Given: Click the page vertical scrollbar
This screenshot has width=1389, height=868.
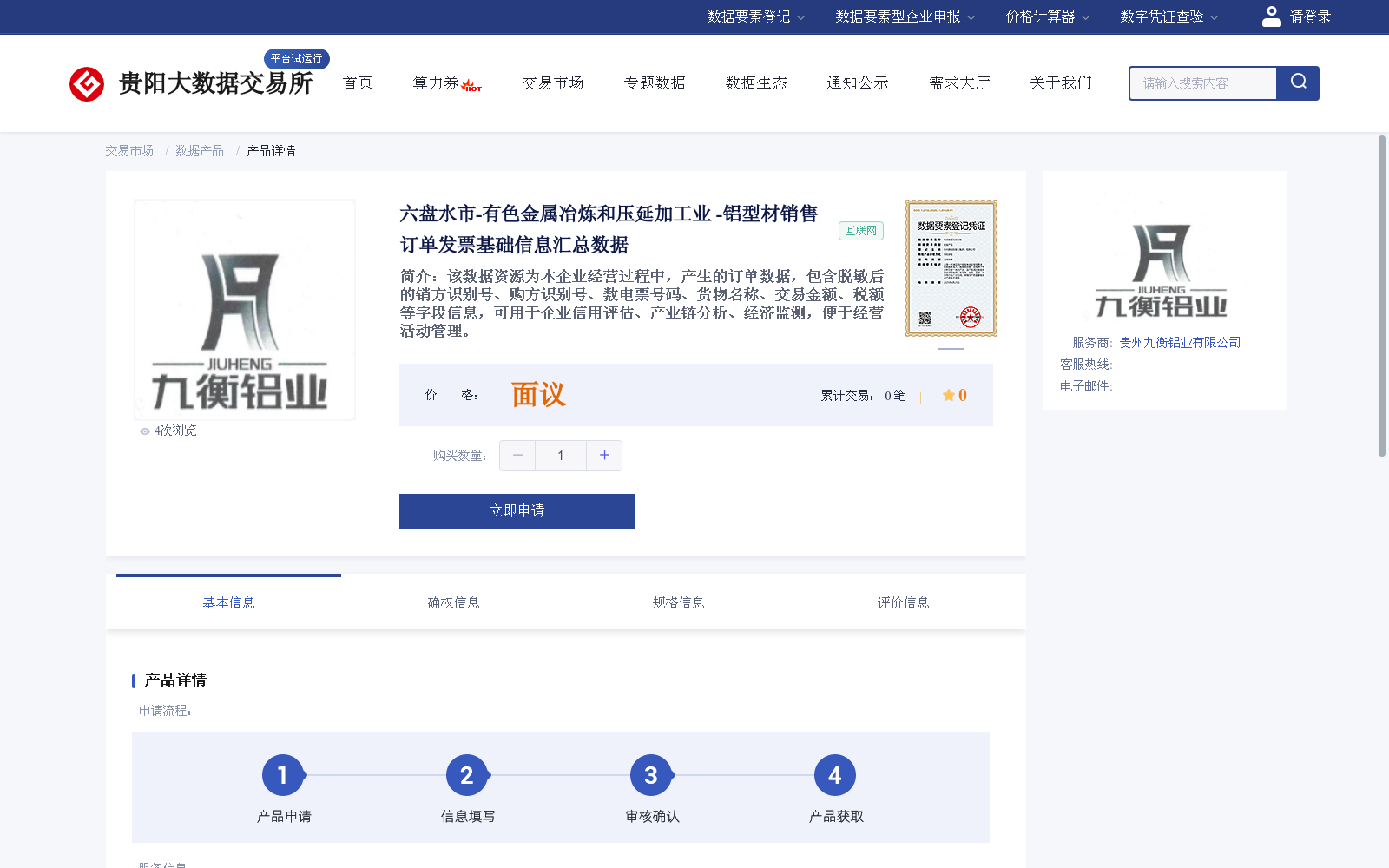Looking at the screenshot, I should (1382, 295).
